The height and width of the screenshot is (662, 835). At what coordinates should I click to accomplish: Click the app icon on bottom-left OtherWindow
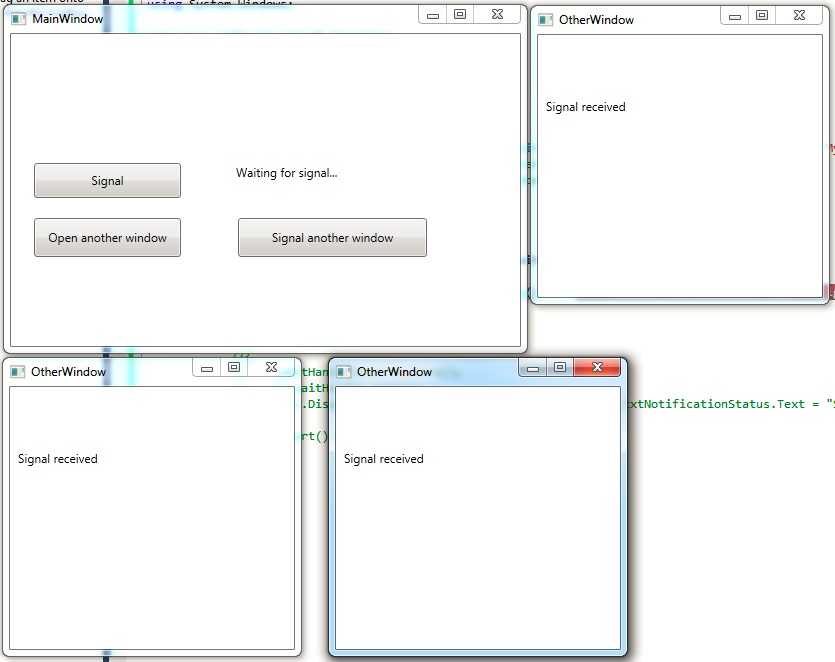click(x=17, y=371)
